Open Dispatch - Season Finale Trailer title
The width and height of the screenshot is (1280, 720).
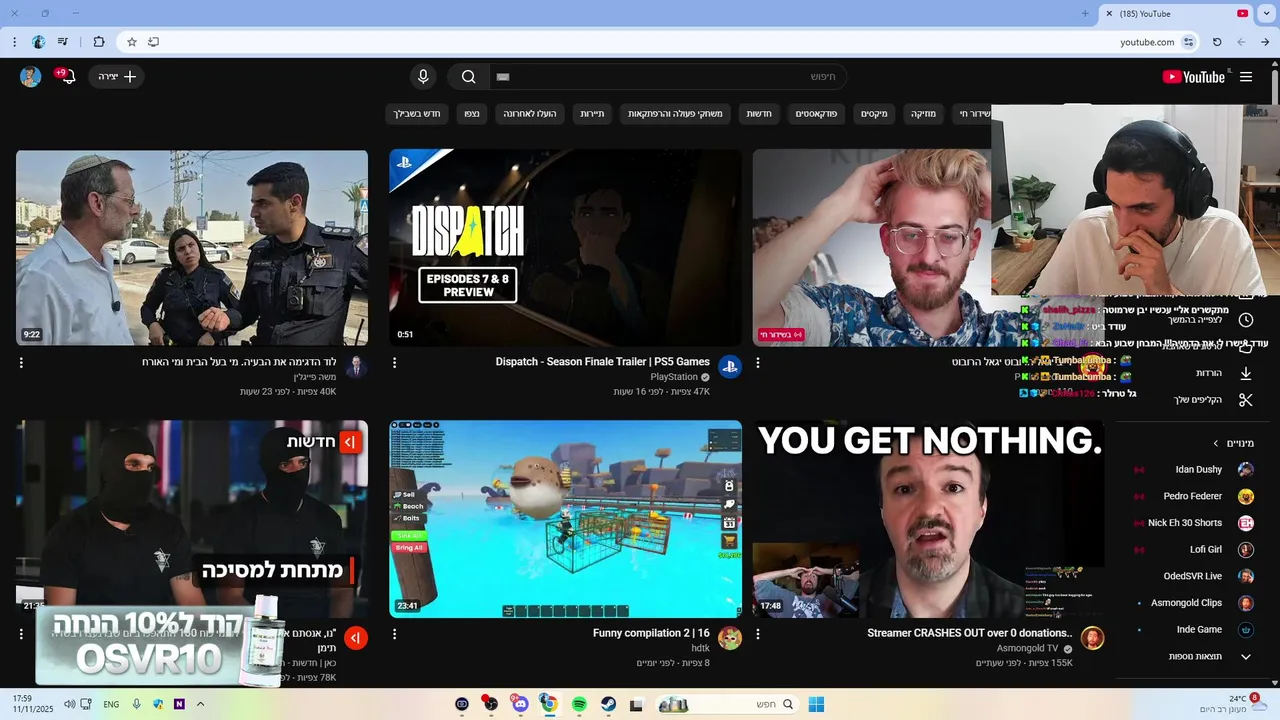pos(602,362)
